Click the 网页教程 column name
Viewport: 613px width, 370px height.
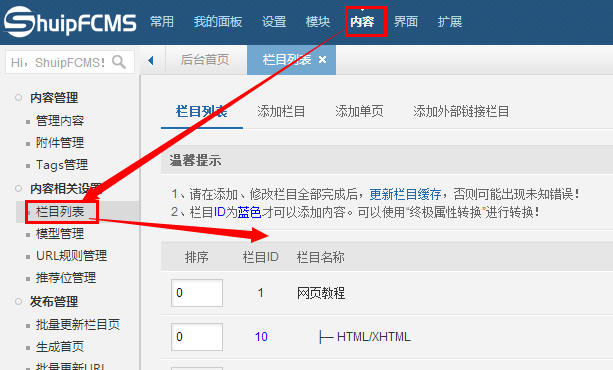(321, 293)
